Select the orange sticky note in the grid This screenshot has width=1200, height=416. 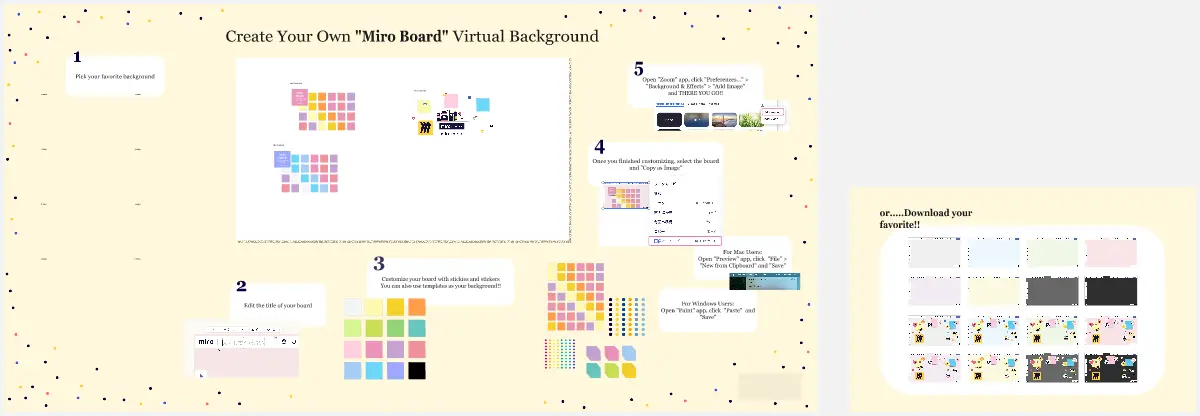click(417, 307)
